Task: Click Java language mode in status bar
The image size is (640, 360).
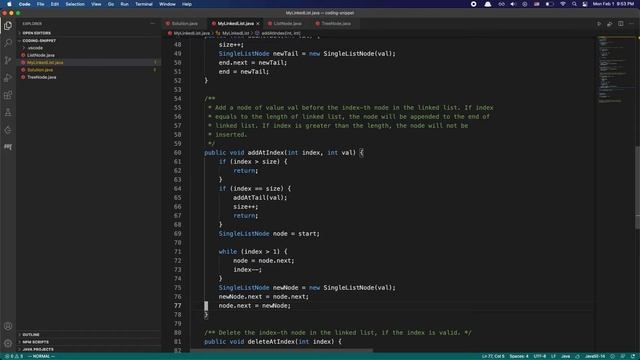Action: coord(565,356)
